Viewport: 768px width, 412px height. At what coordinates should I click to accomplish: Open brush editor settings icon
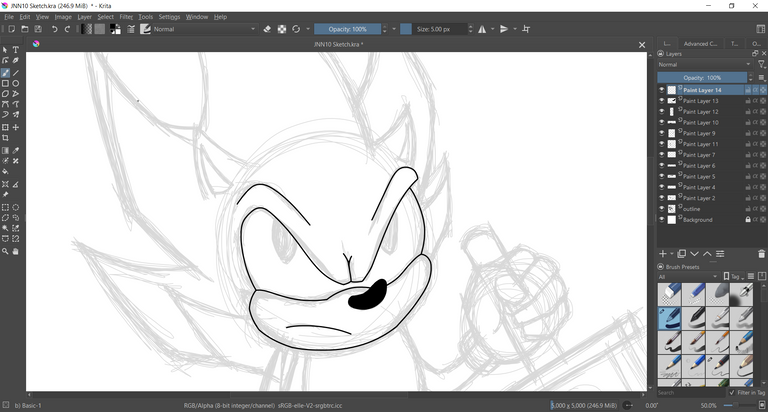coord(131,29)
